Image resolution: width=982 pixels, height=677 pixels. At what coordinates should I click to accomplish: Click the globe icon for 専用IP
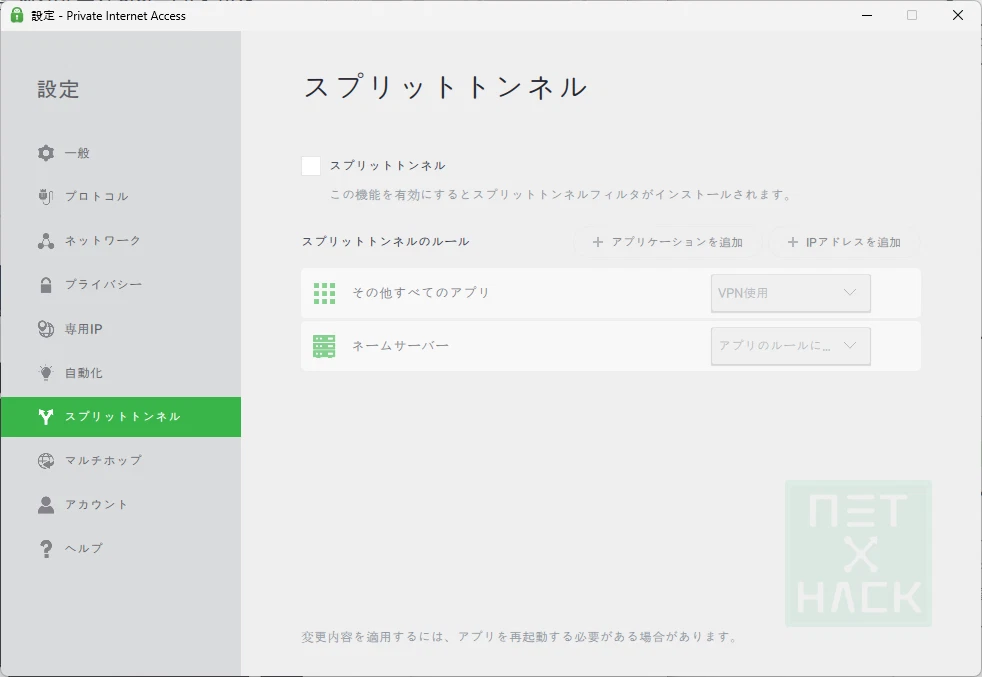pos(46,329)
